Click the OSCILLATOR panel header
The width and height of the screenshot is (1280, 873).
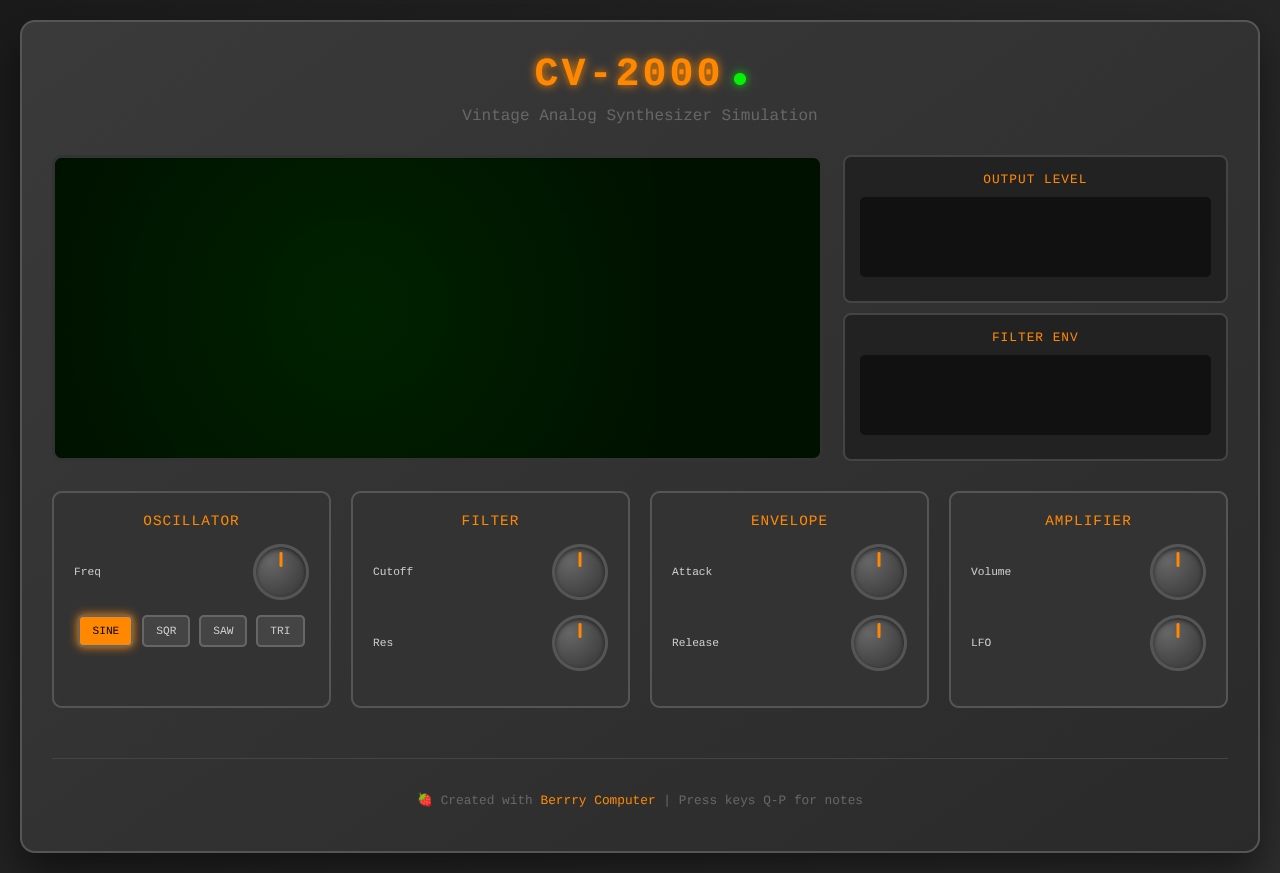(x=191, y=520)
